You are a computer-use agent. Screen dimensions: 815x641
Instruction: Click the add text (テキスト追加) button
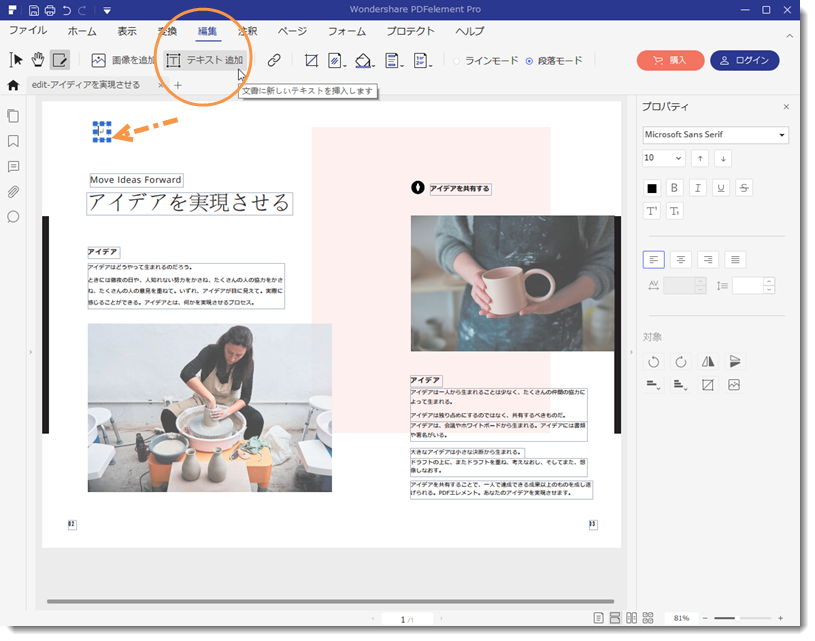click(x=205, y=60)
